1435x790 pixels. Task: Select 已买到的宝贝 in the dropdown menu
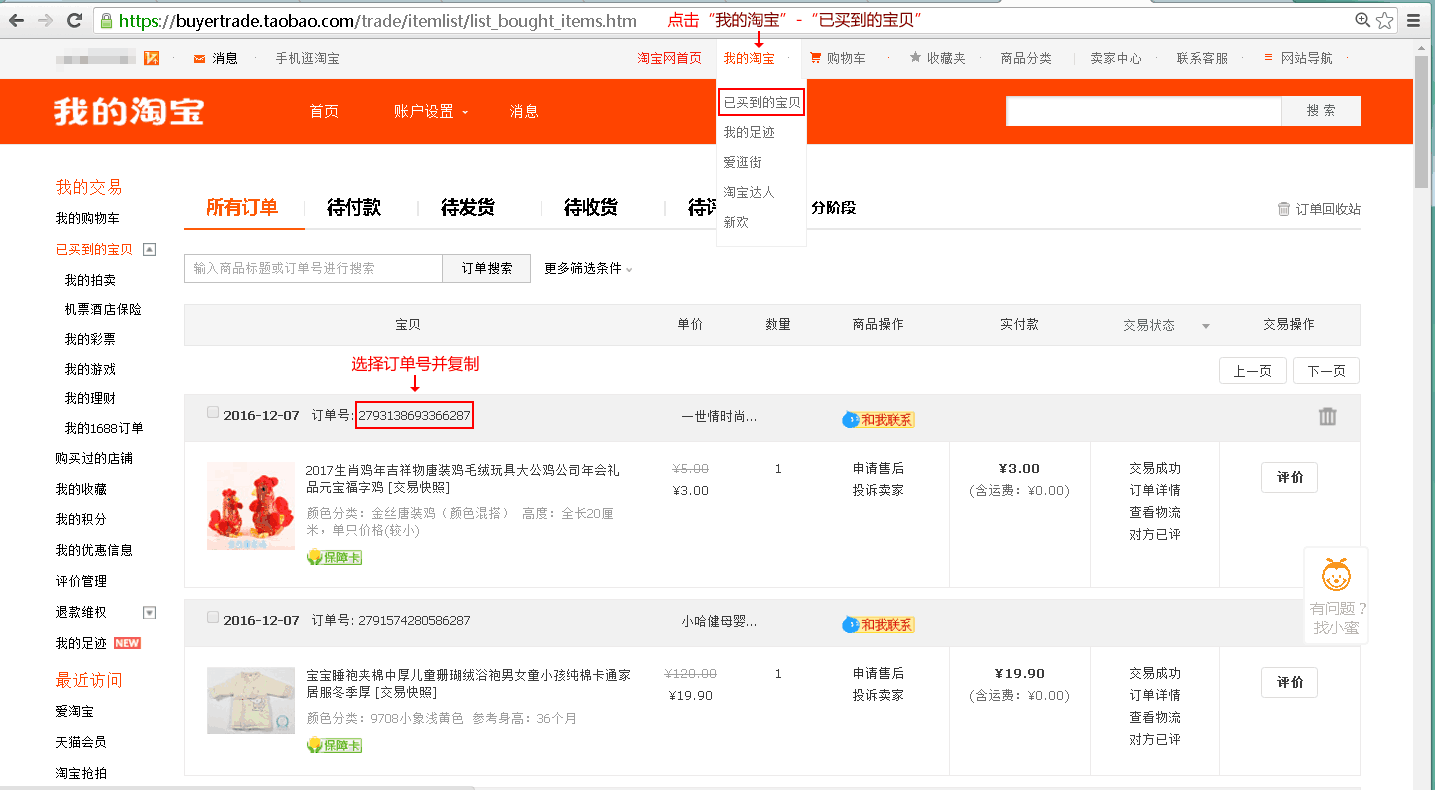click(761, 102)
